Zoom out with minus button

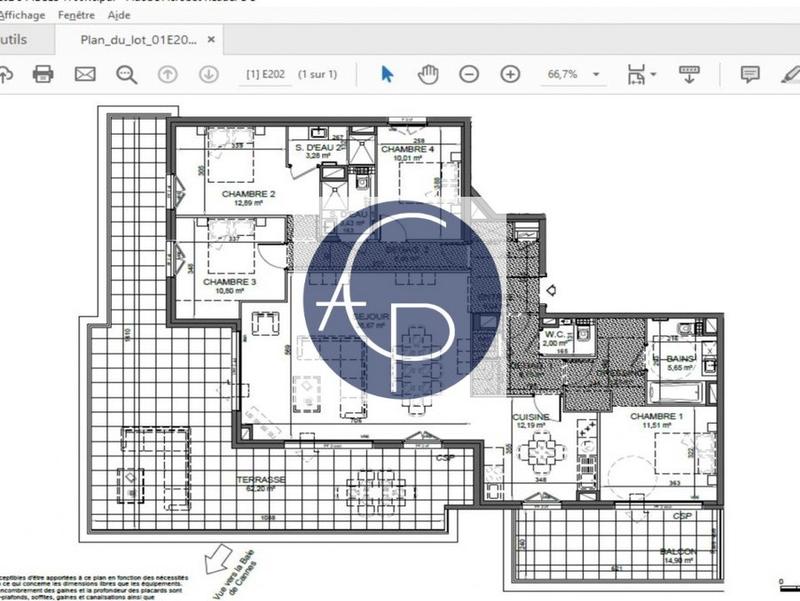click(469, 74)
